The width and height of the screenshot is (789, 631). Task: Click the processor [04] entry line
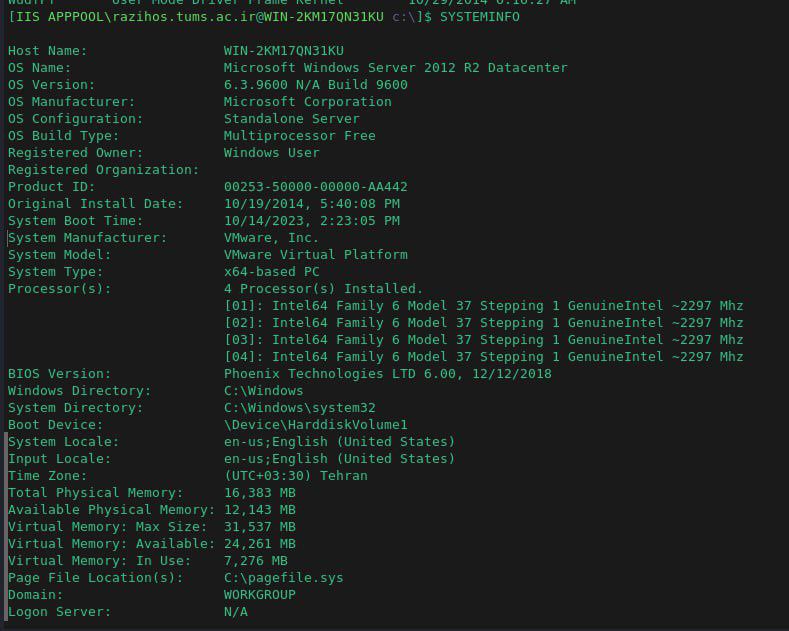point(483,357)
